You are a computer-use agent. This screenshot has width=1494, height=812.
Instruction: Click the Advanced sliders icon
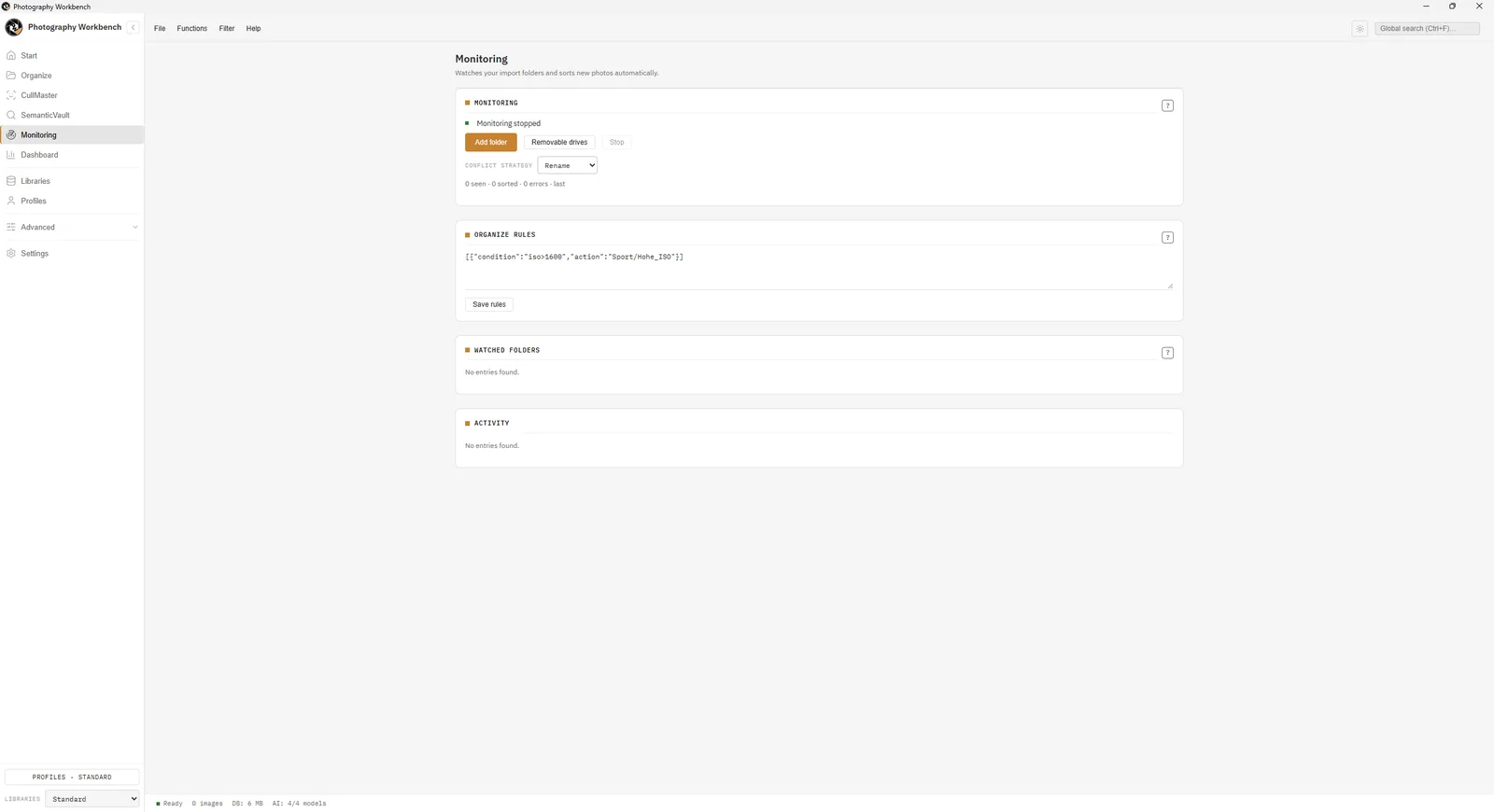tap(11, 227)
